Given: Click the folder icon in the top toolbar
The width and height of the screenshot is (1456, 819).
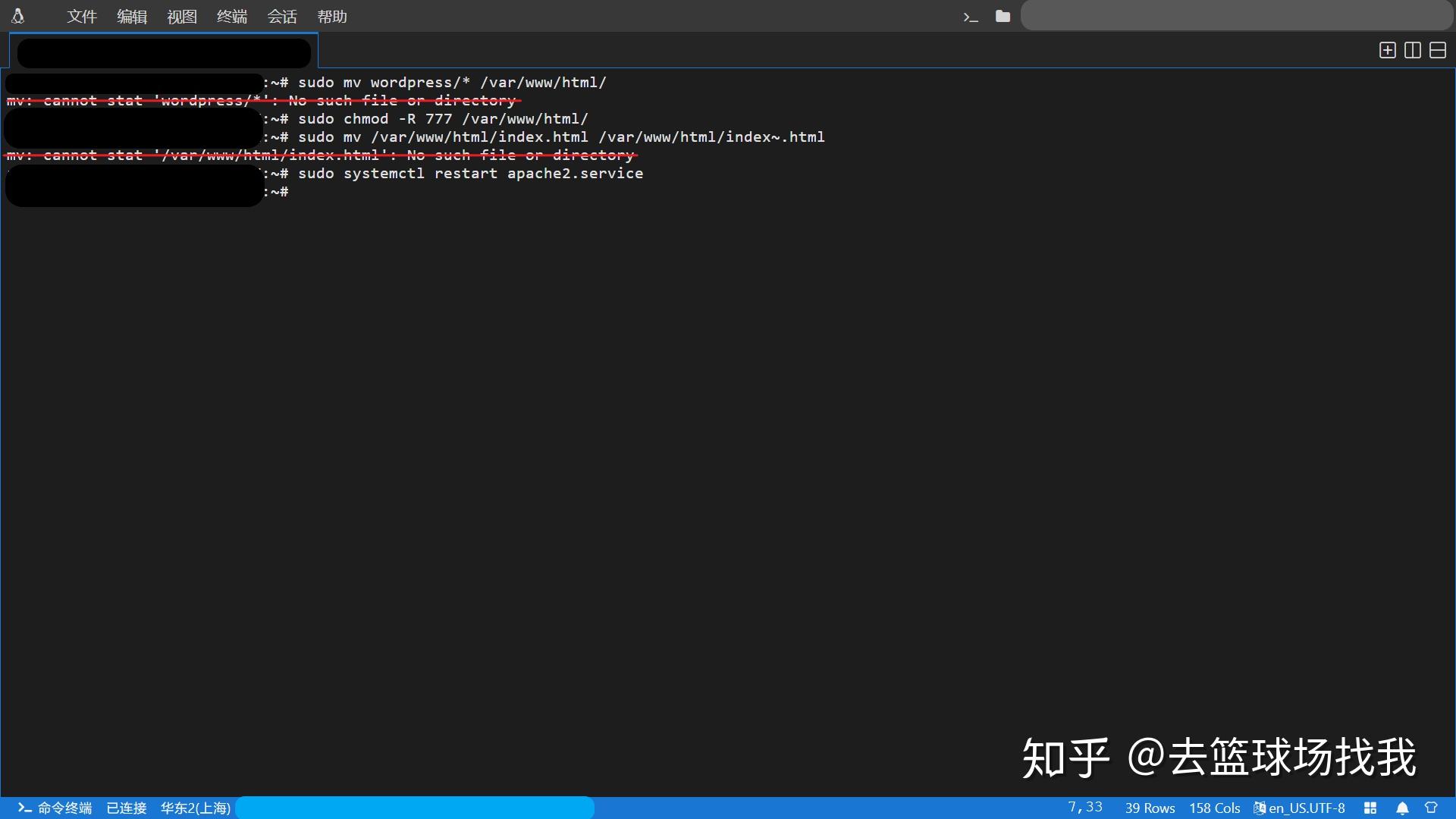Looking at the screenshot, I should point(1003,15).
